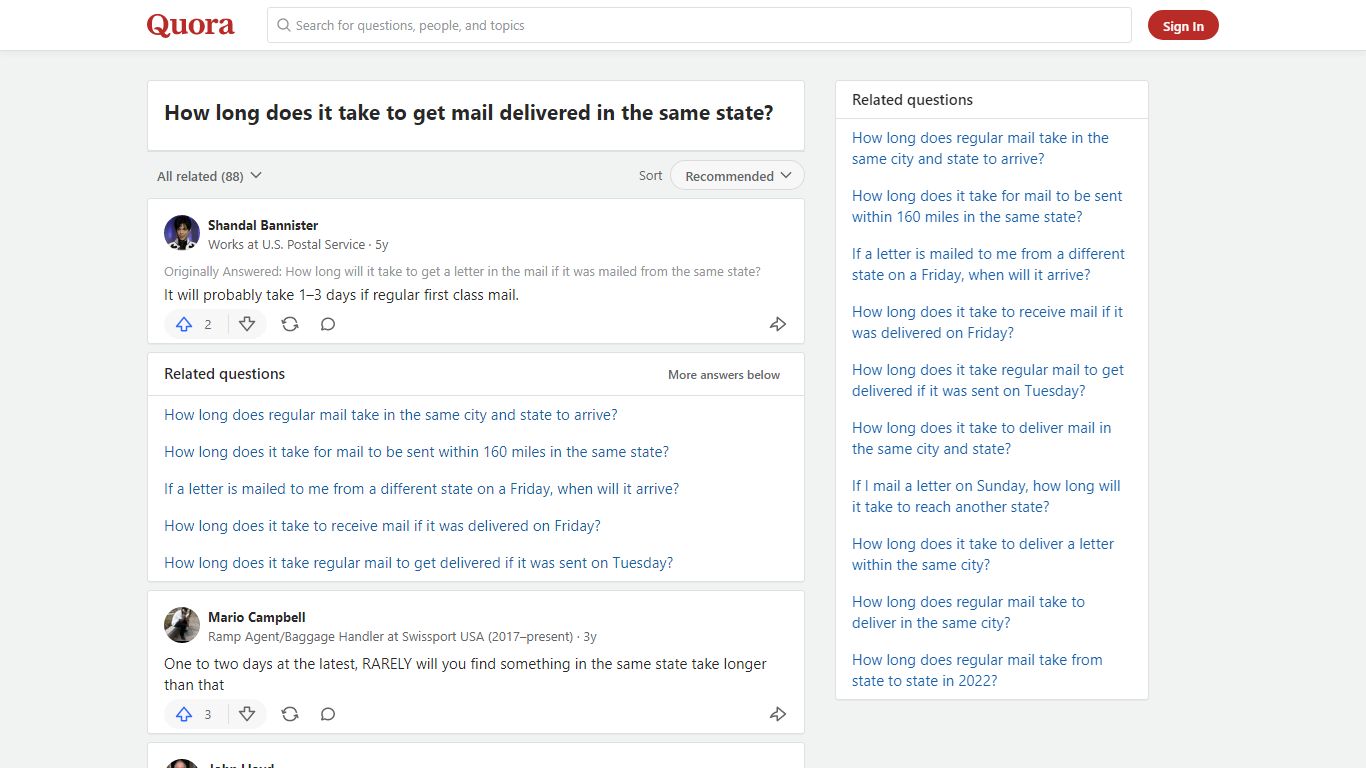Viewport: 1366px width, 768px height.
Task: Click the search magnifier icon
Action: point(284,25)
